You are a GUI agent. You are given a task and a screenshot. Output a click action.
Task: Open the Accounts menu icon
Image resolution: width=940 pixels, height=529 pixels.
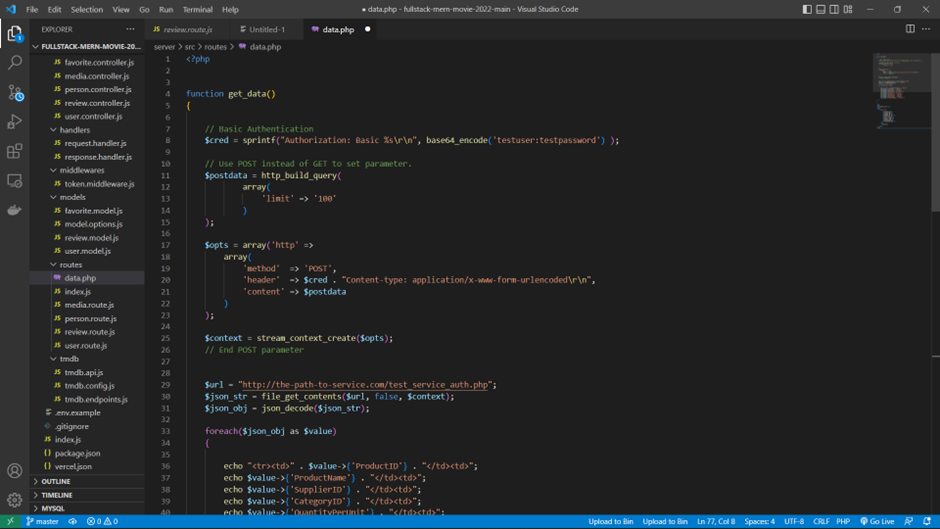[14, 471]
